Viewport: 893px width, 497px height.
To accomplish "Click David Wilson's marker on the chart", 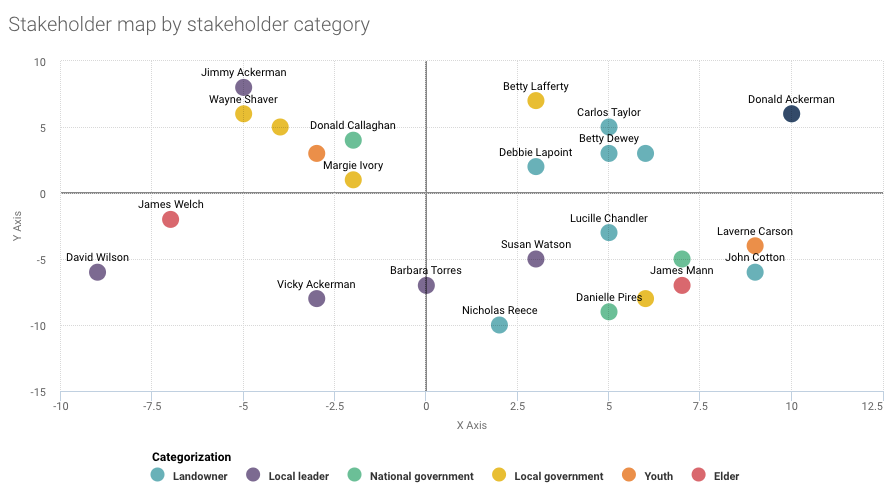I will click(x=97, y=272).
